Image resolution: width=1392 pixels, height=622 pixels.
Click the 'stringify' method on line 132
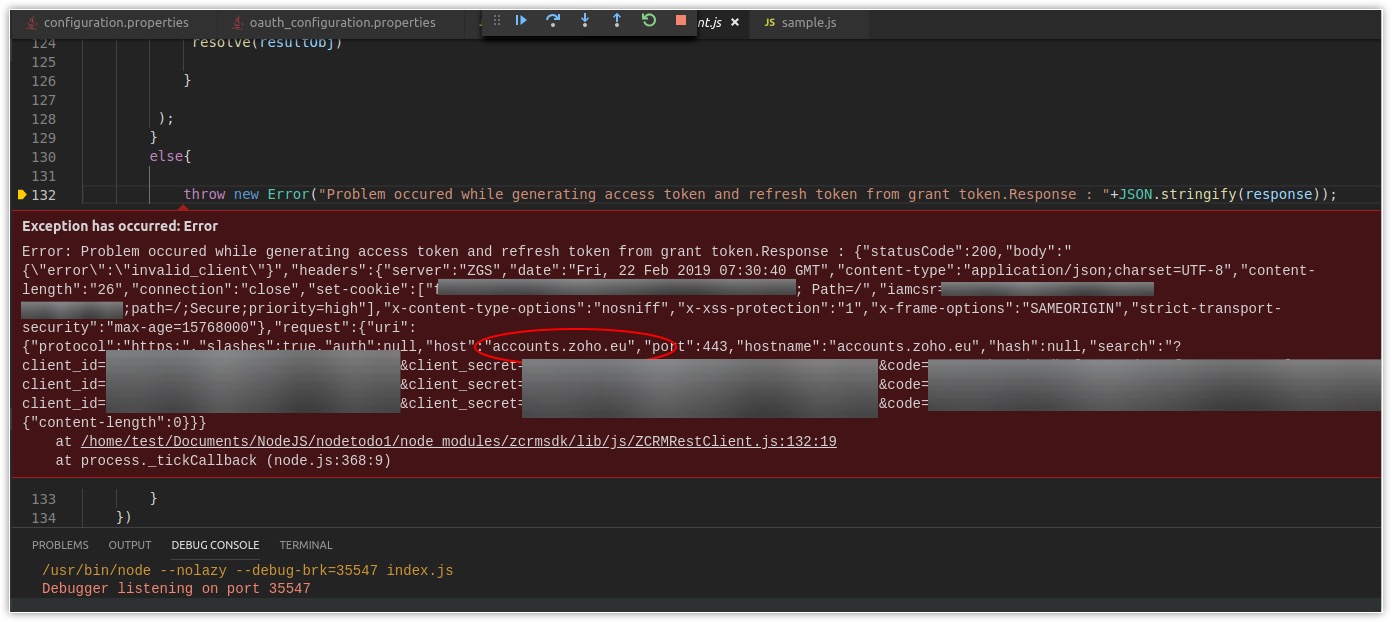(1199, 194)
